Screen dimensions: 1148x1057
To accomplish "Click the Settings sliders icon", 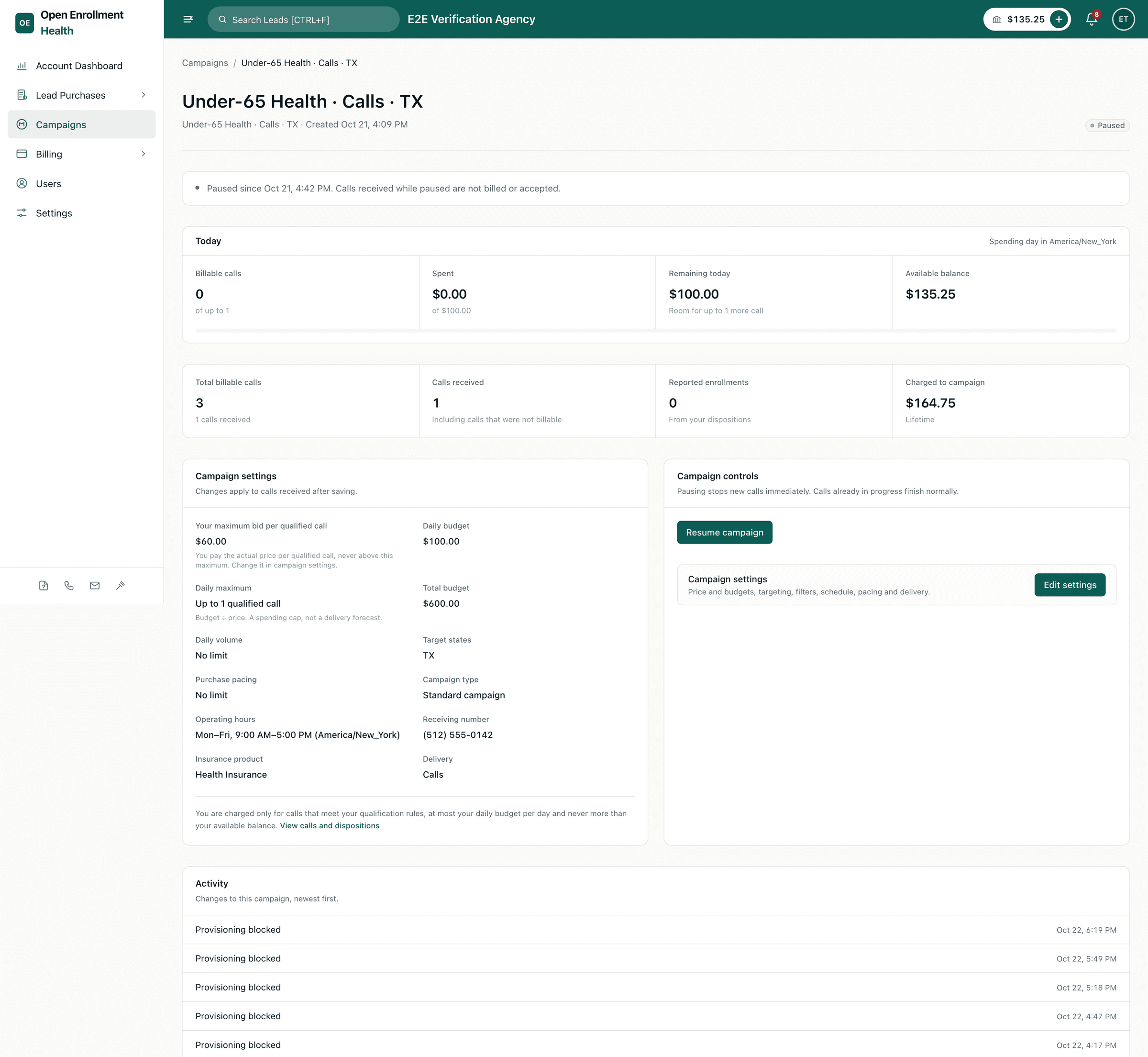I will pyautogui.click(x=22, y=213).
